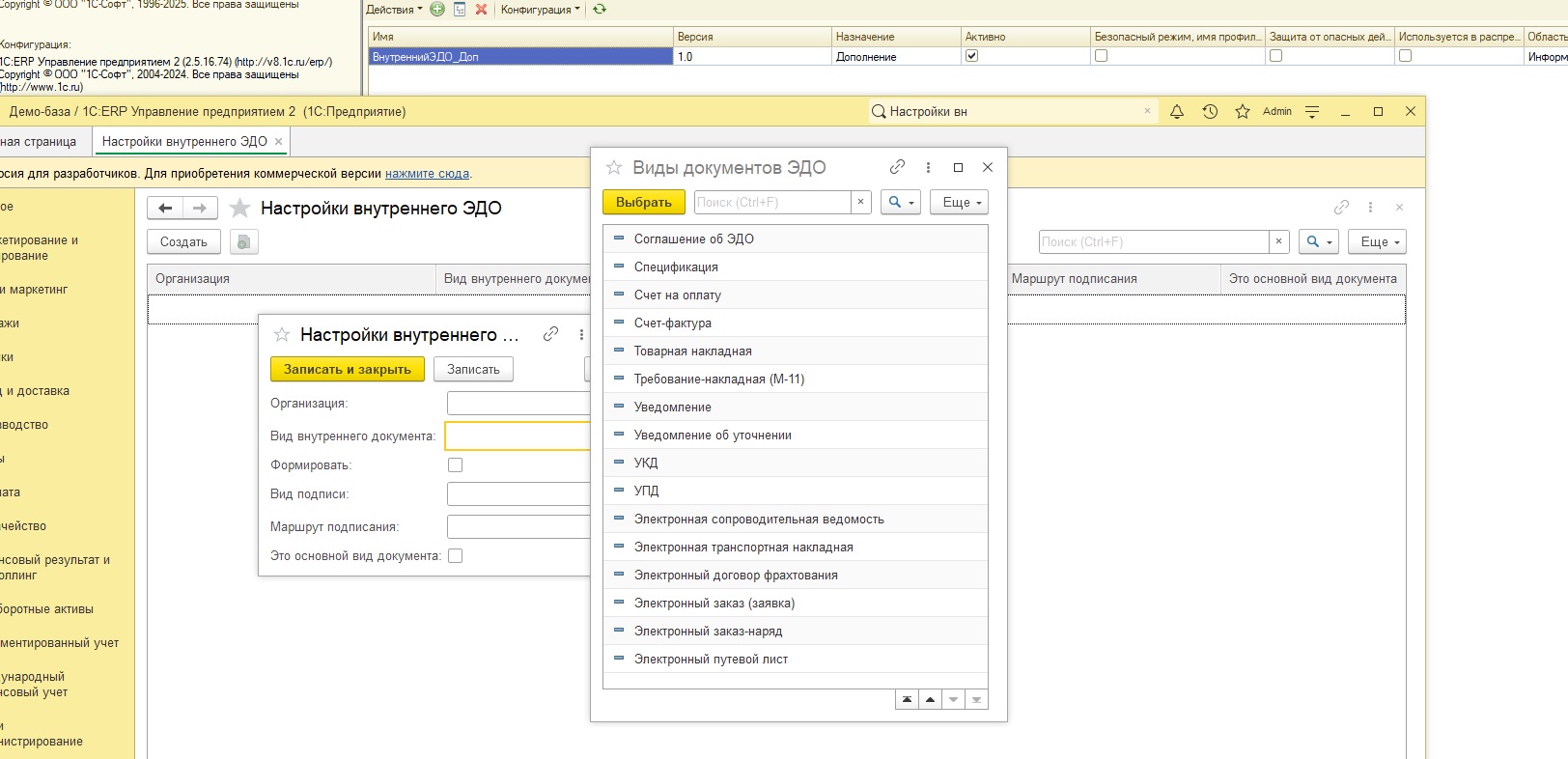1568x759 pixels.
Task: Select ВнутреннийЭДО_Доп extension row
Action: click(521, 57)
